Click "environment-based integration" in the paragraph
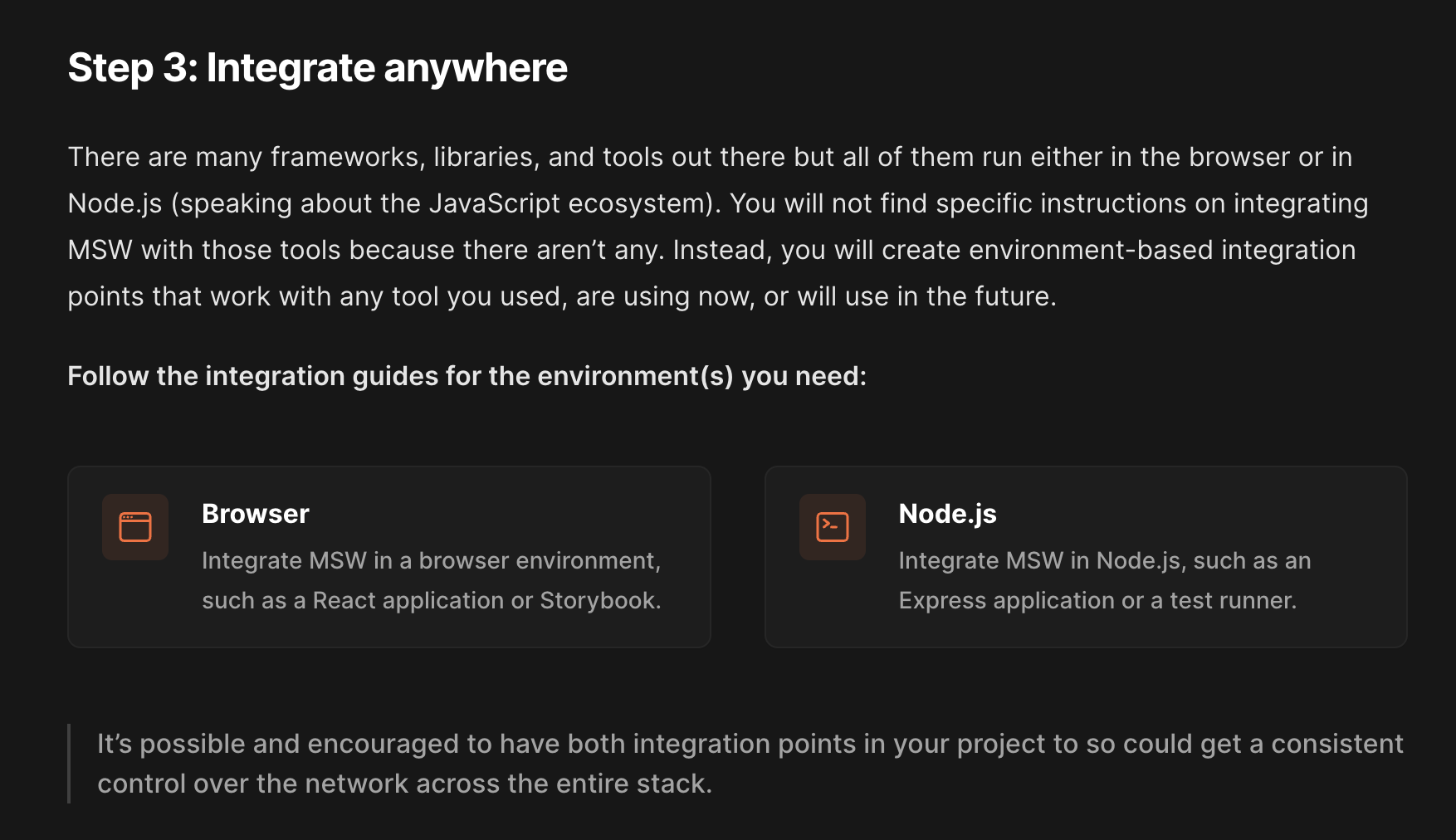Viewport: 1456px width, 840px height. 1161,251
